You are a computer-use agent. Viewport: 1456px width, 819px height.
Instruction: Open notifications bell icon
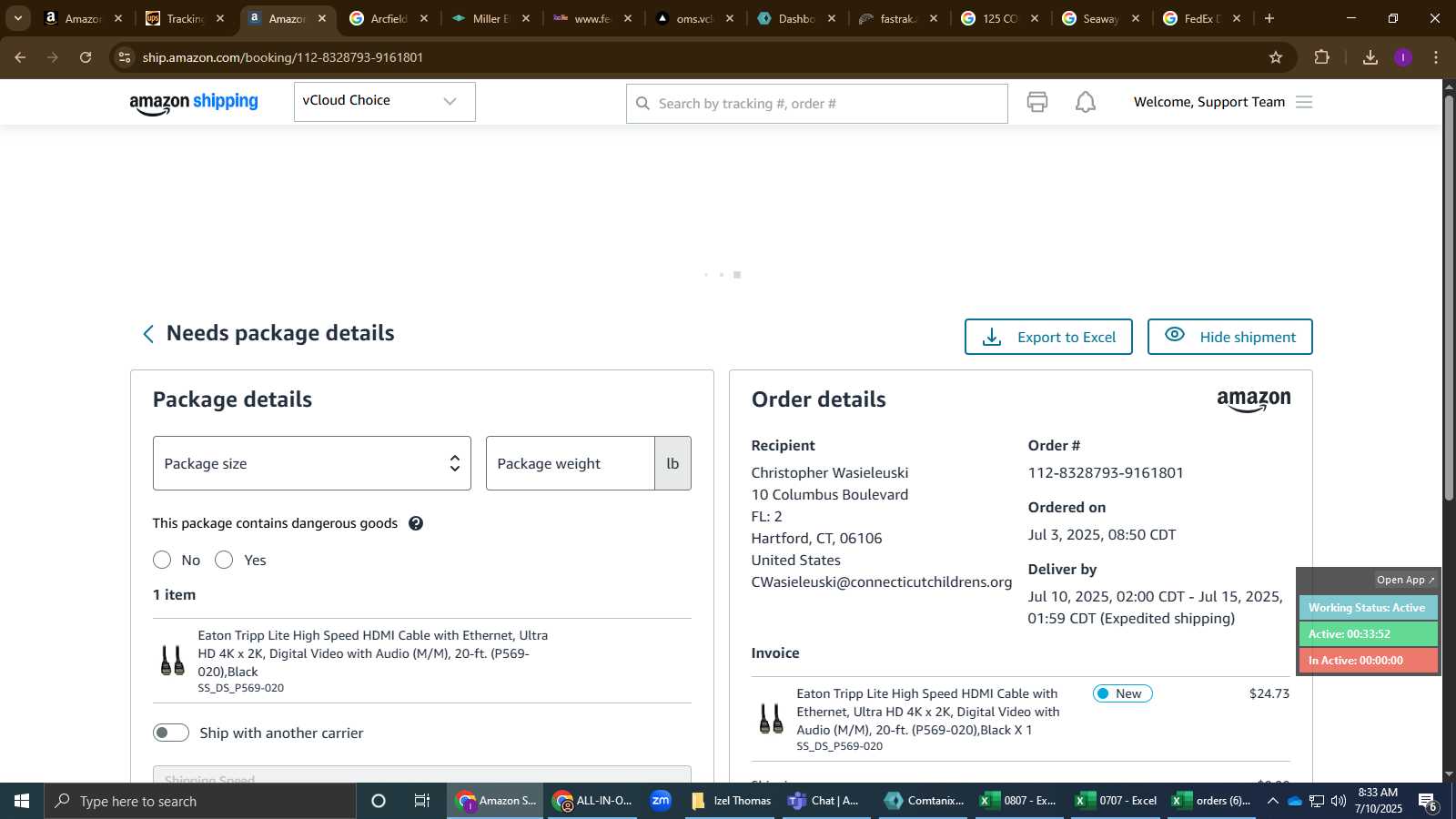1086,102
